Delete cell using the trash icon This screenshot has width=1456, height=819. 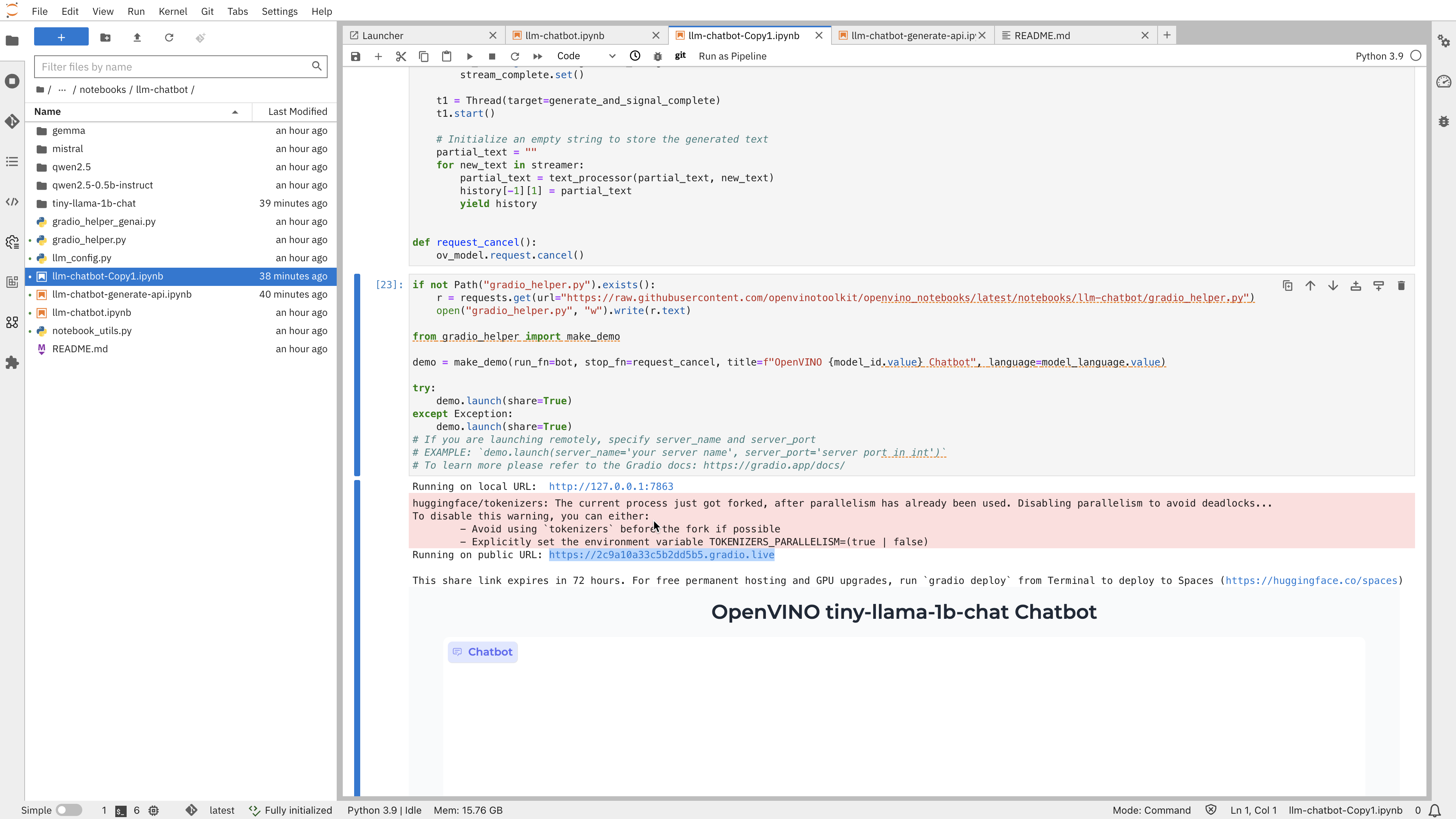[1401, 286]
